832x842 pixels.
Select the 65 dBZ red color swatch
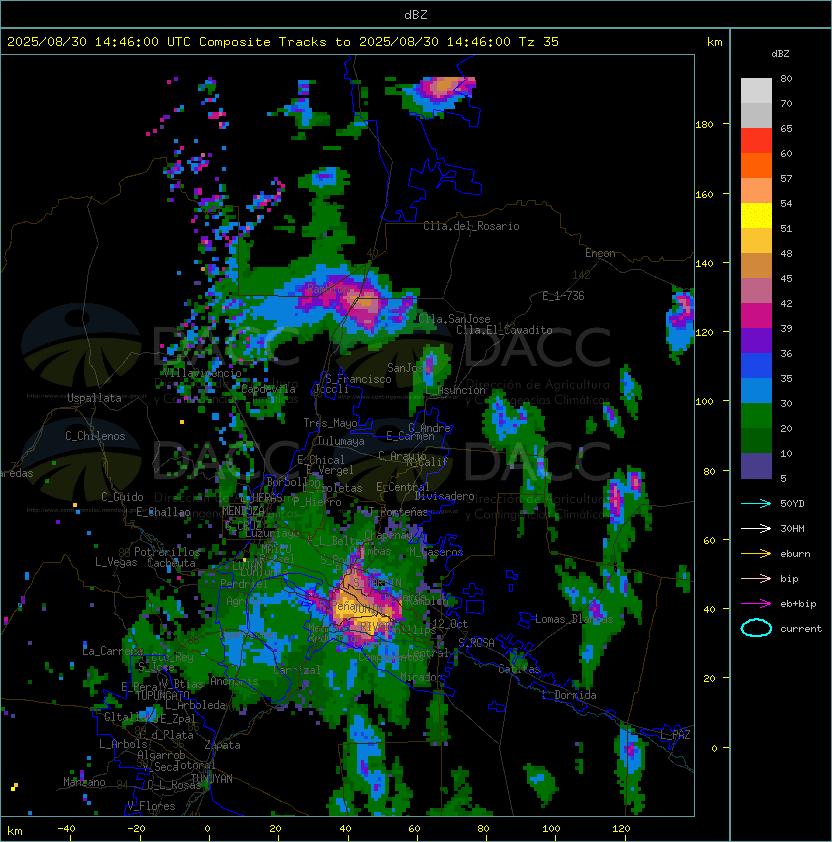pos(756,141)
